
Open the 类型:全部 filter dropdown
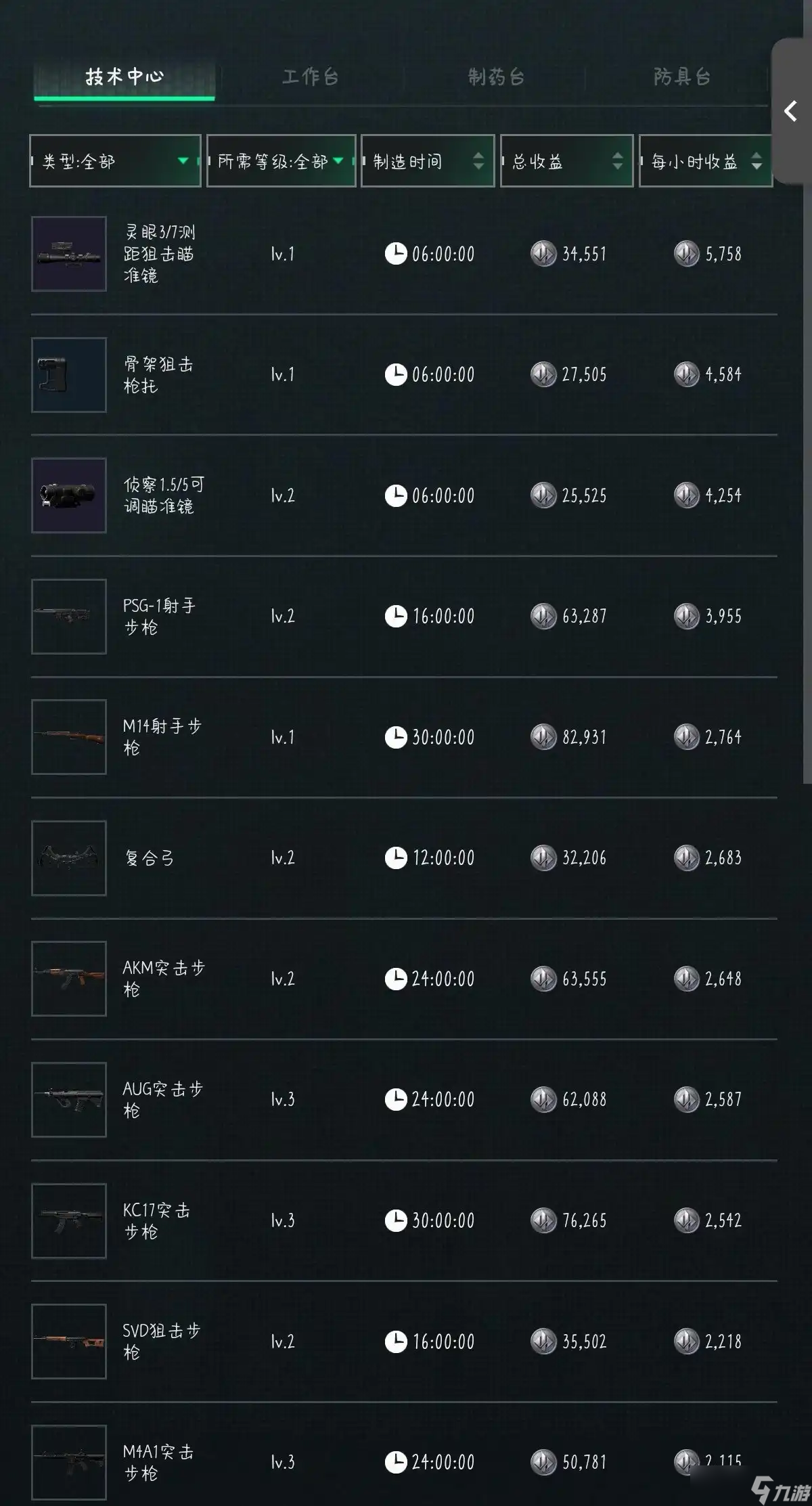[115, 161]
